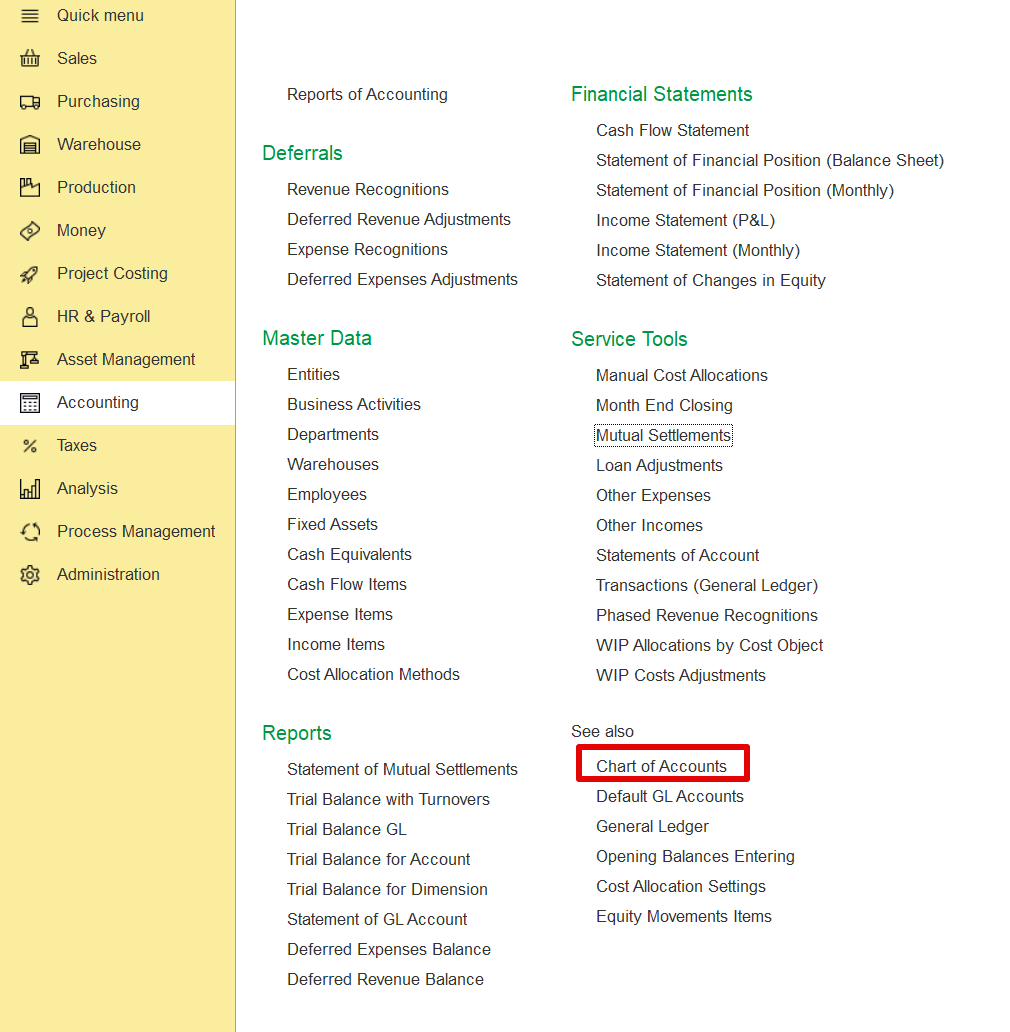Open Income Statement (P&L)
The width and height of the screenshot is (1010, 1032).
tap(686, 220)
